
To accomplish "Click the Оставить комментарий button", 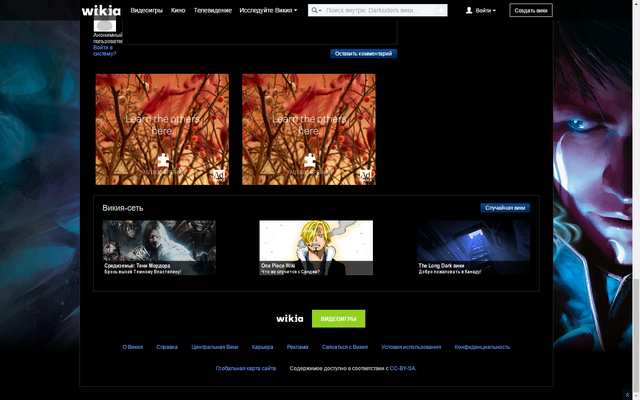I will [x=363, y=53].
